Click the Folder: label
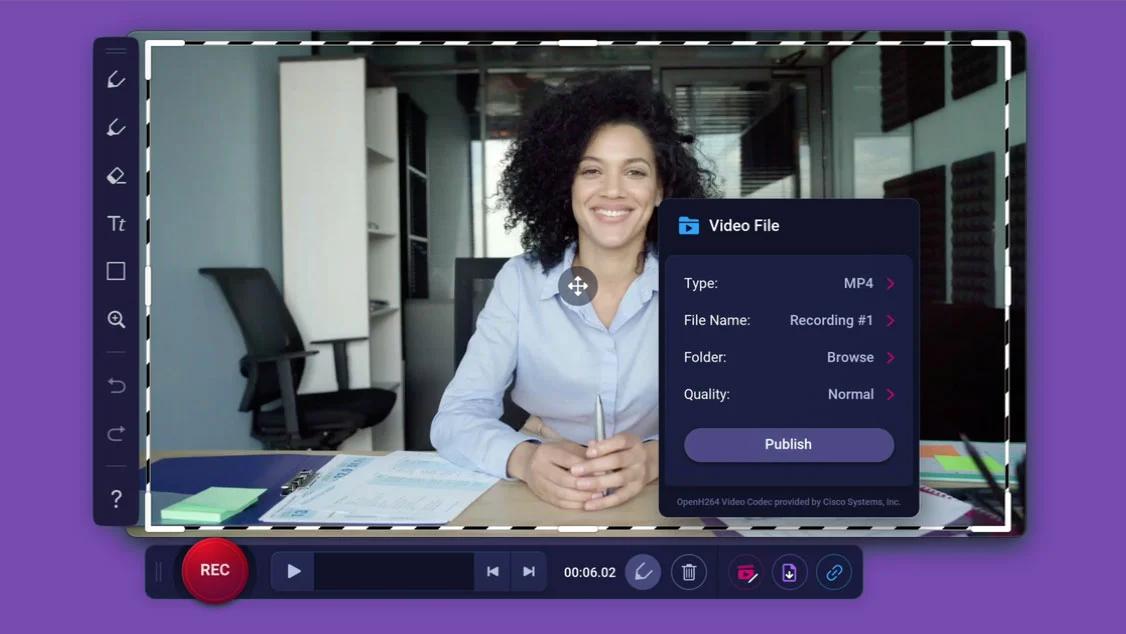The width and height of the screenshot is (1126, 634). click(x=704, y=358)
